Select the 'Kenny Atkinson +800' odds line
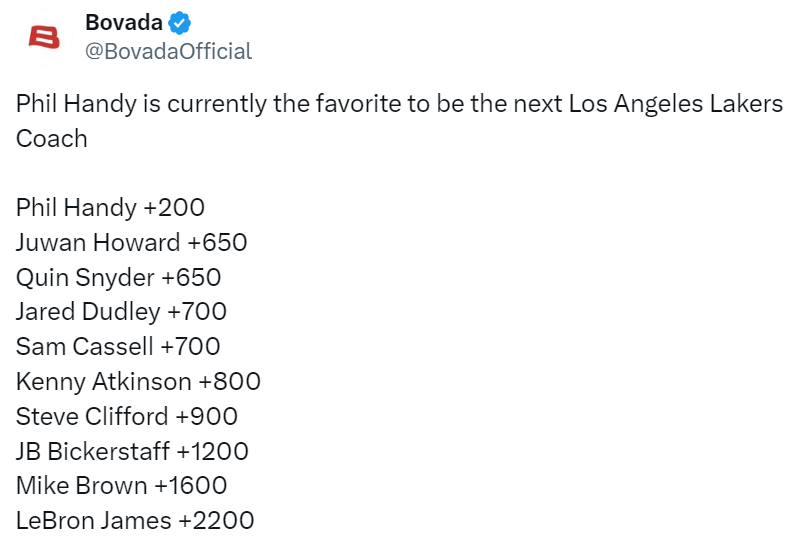Image resolution: width=798 pixels, height=542 pixels. coord(138,381)
